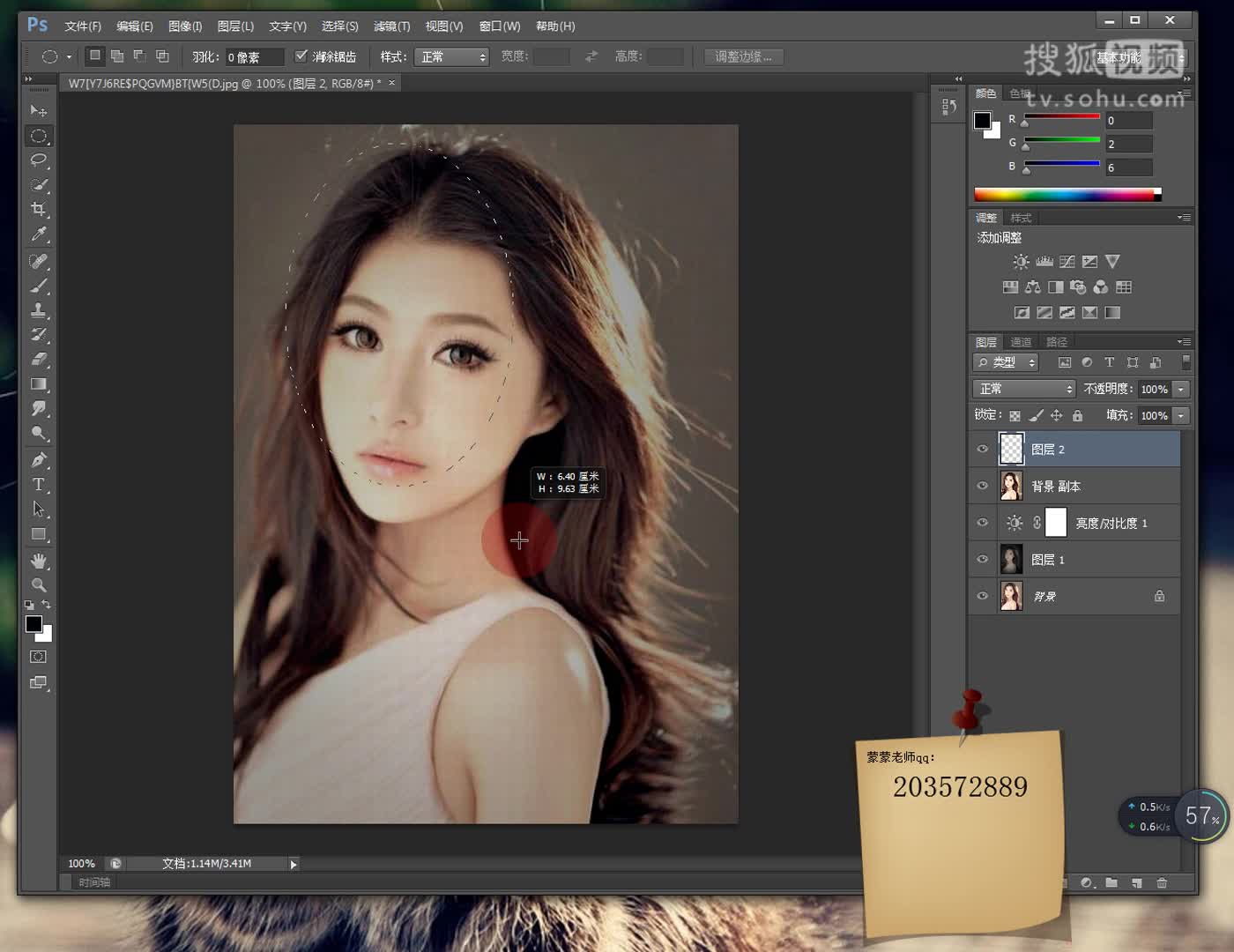1234x952 pixels.
Task: Choose the Horizontal Type tool
Action: click(x=39, y=485)
